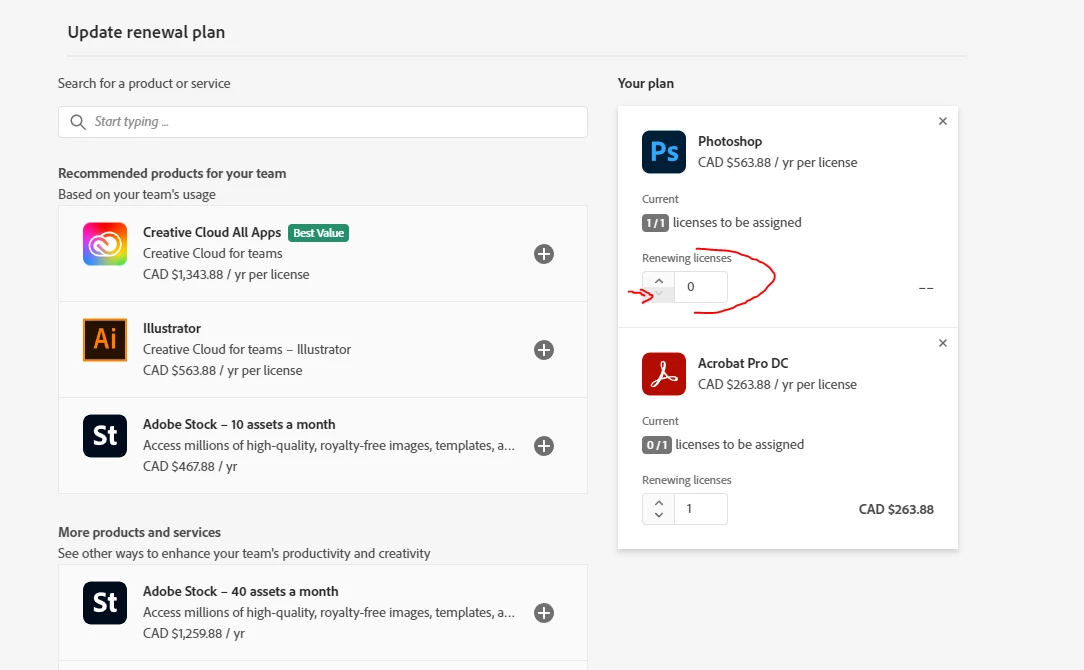
Task: Click the Creative Cloud All Apps logo
Action: coord(105,243)
